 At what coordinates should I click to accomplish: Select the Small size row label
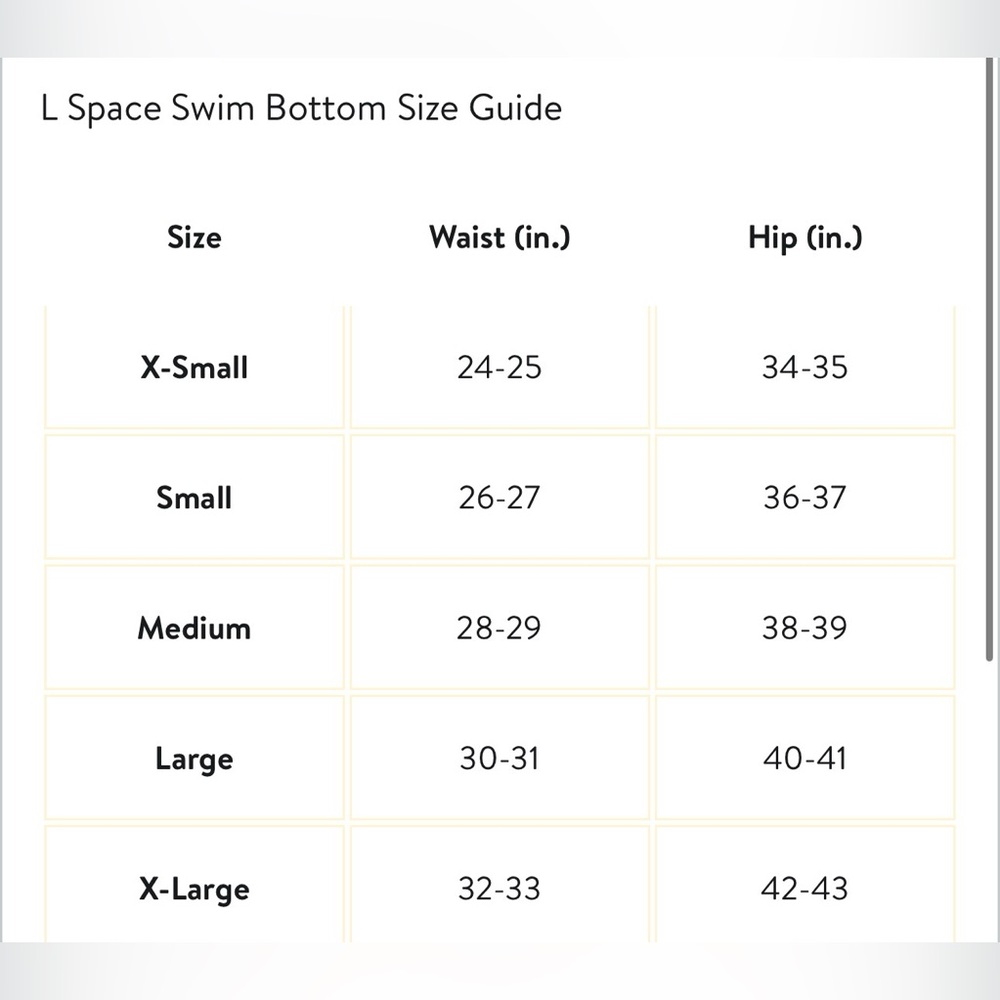pos(195,497)
